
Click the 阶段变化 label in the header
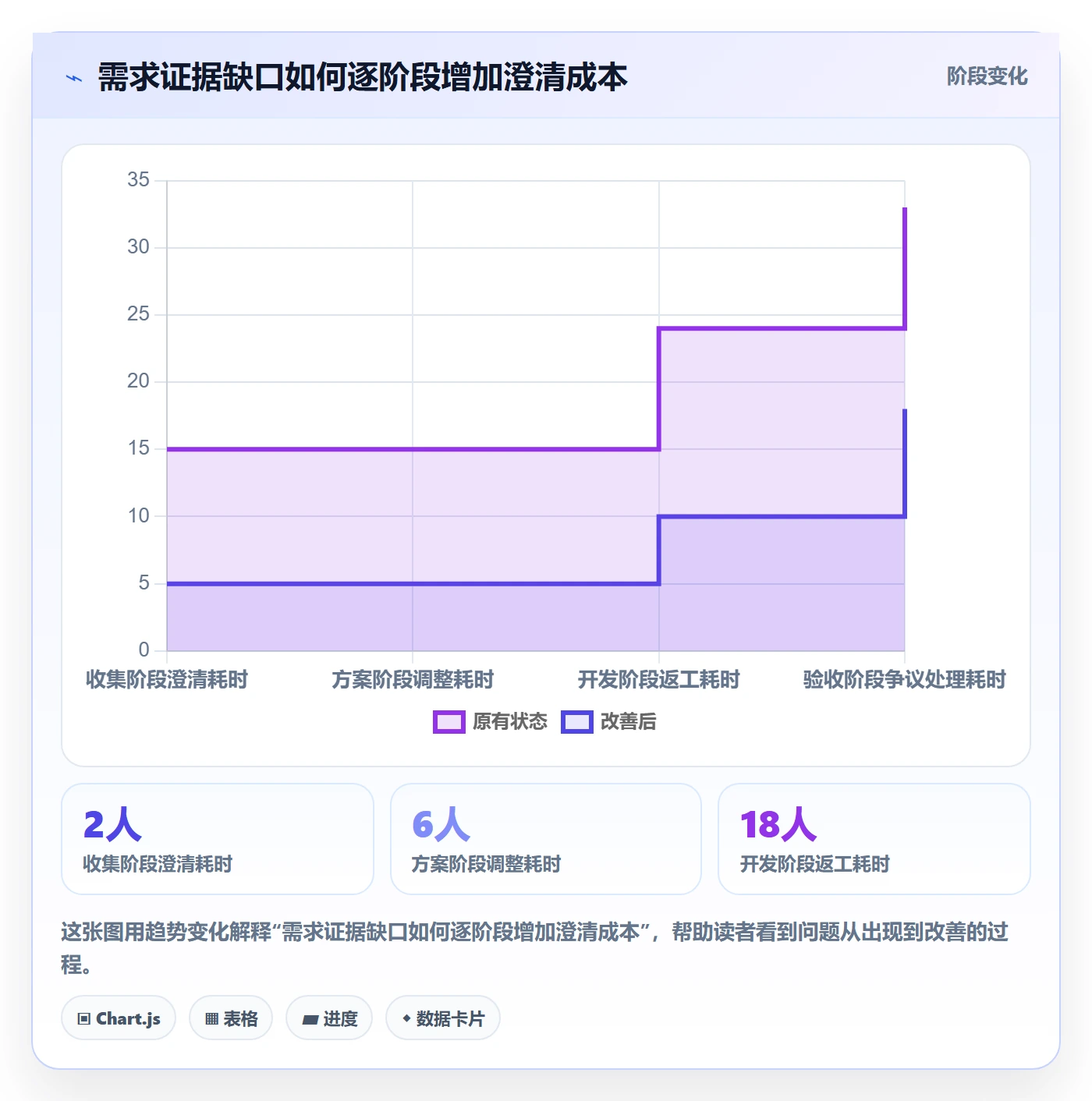coord(987,76)
